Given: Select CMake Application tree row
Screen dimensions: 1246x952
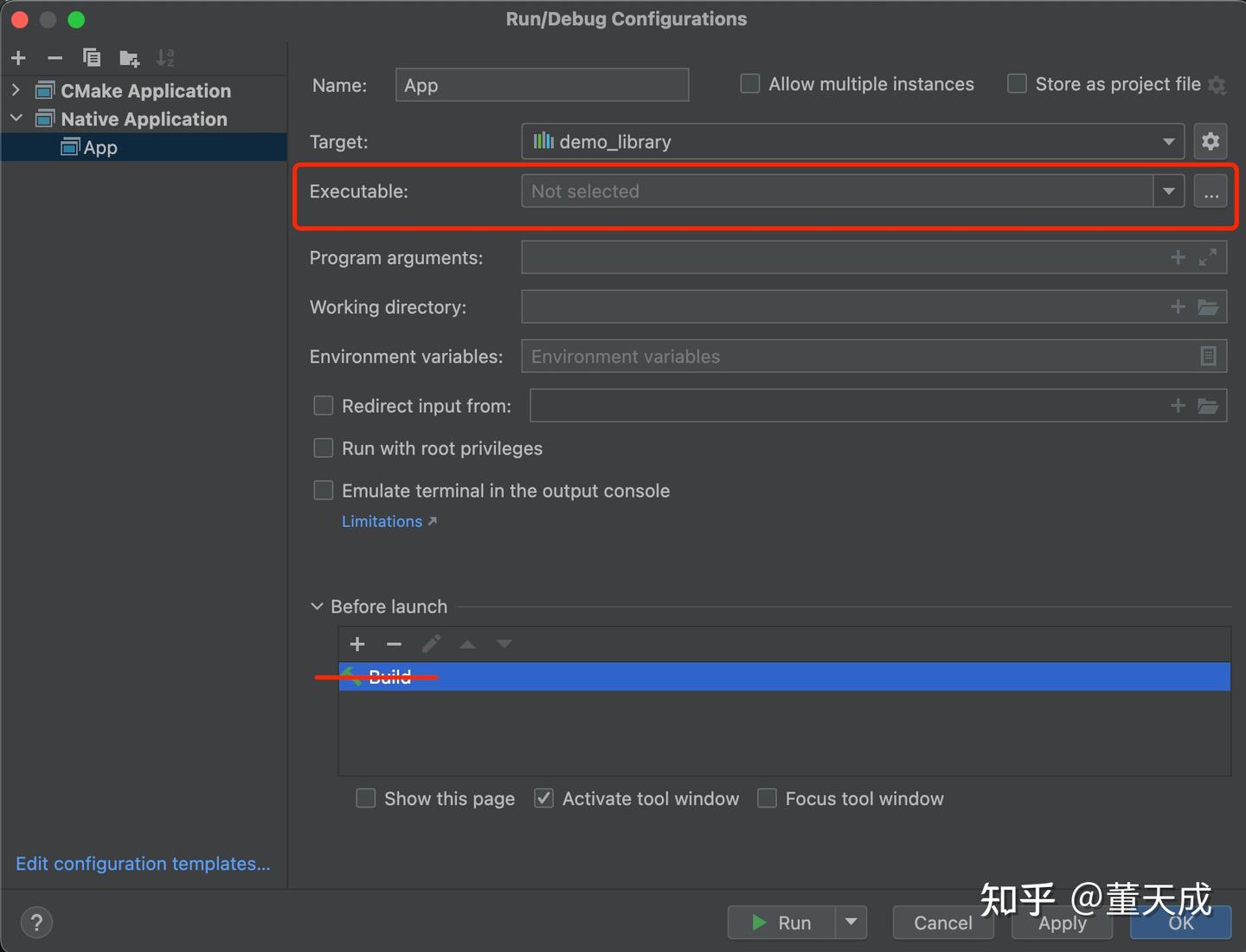Looking at the screenshot, I should click(x=144, y=90).
